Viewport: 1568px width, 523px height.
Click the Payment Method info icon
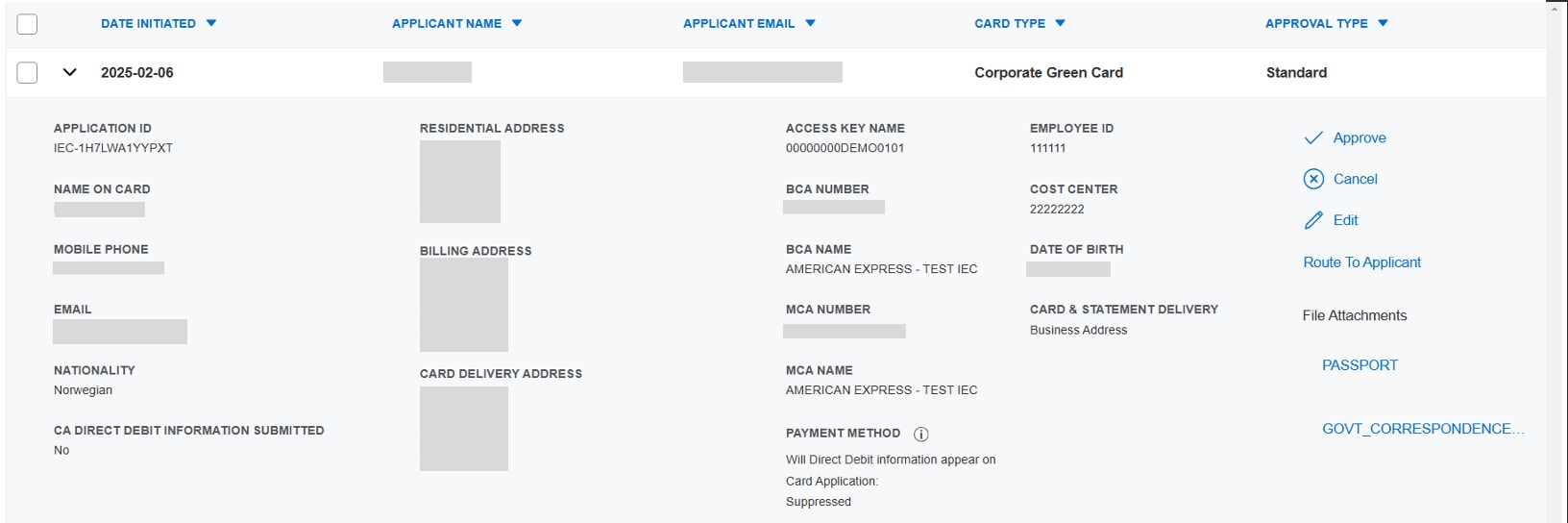click(x=920, y=435)
